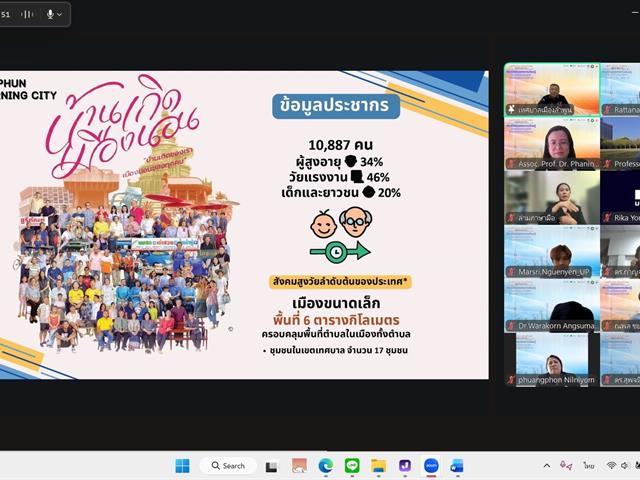This screenshot has height=480, width=640.
Task: Click the muted mic icon on Profess tile
Action: point(608,164)
